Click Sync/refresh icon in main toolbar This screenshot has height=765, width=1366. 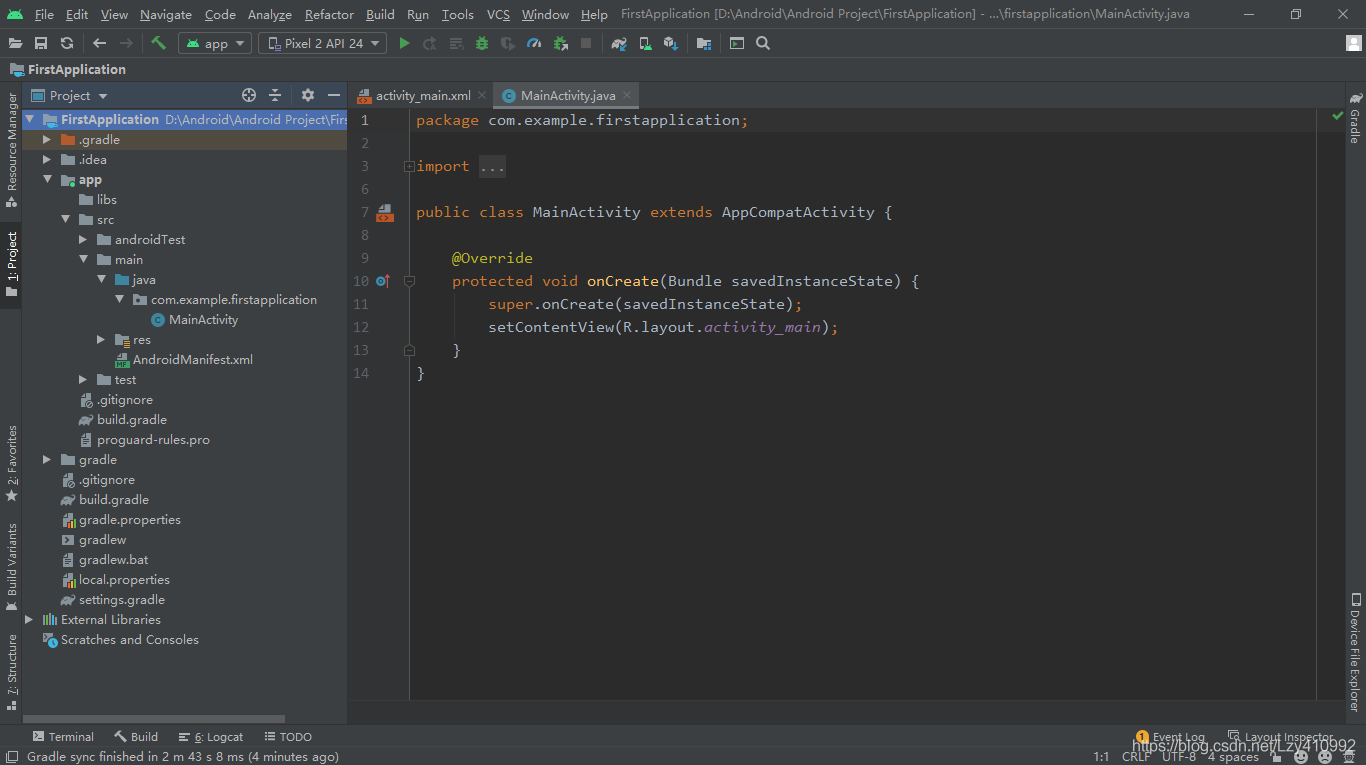(67, 43)
